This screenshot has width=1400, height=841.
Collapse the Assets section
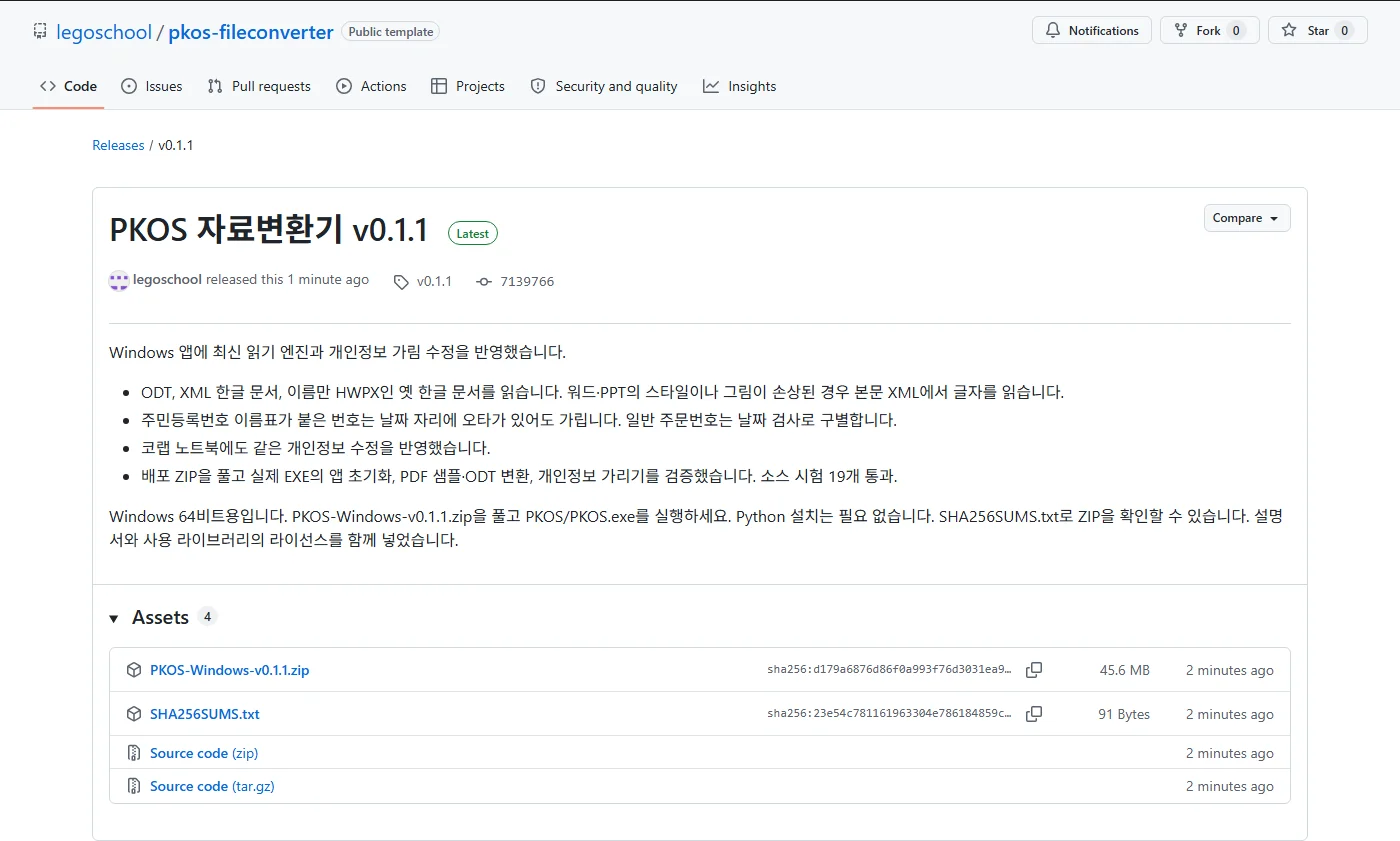point(114,619)
